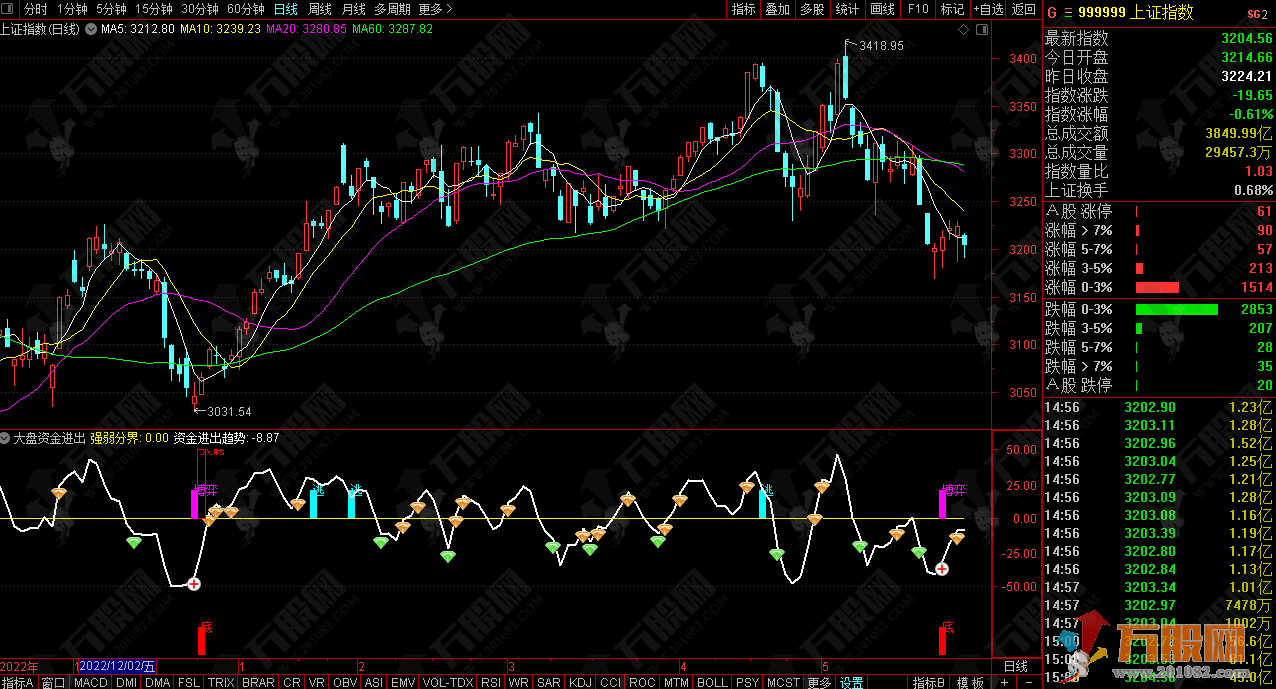Image resolution: width=1276 pixels, height=689 pixels.
Task: Switch to 1分钟 period
Action: [x=72, y=9]
